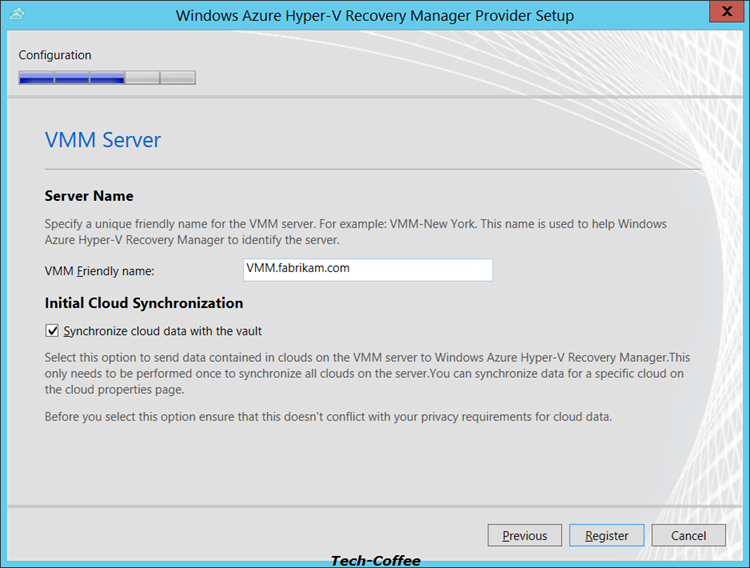The width and height of the screenshot is (750, 568).
Task: Toggle Synchronize cloud data with the vault checkbox
Action: click(52, 331)
